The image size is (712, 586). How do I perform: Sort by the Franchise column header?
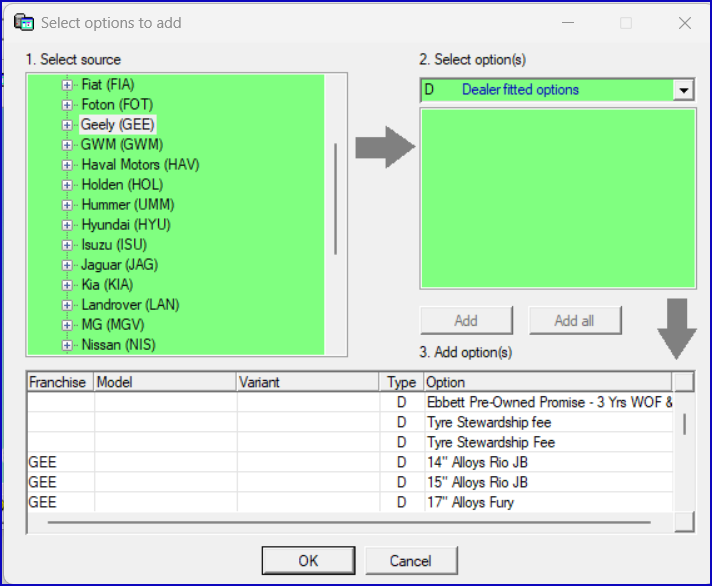58,382
